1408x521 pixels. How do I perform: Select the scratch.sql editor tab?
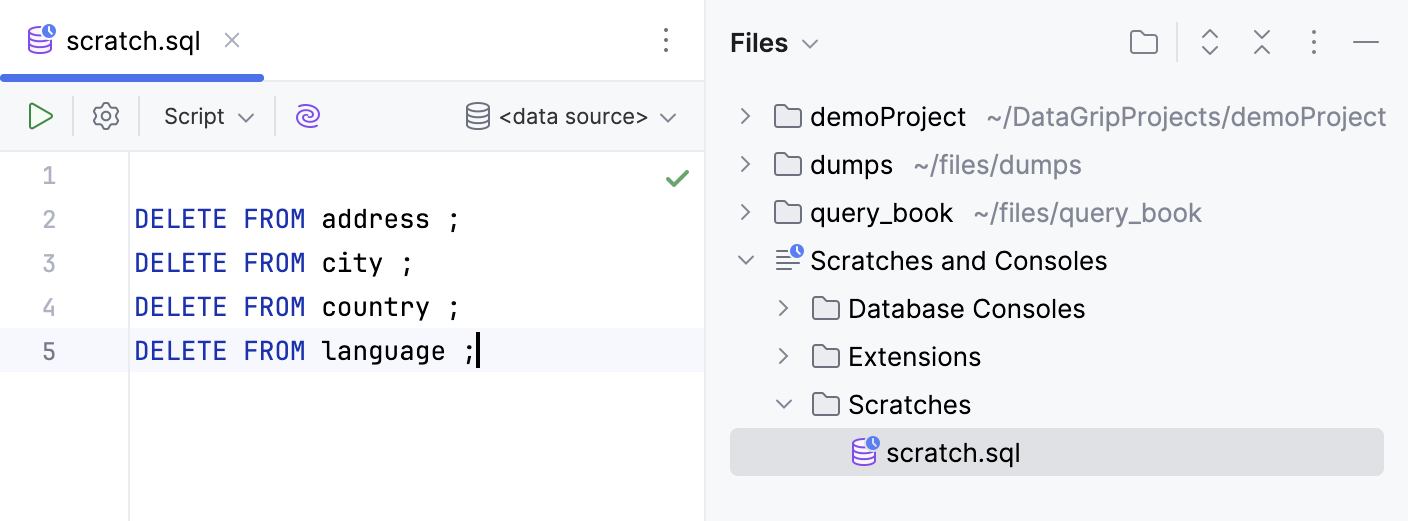[x=132, y=41]
